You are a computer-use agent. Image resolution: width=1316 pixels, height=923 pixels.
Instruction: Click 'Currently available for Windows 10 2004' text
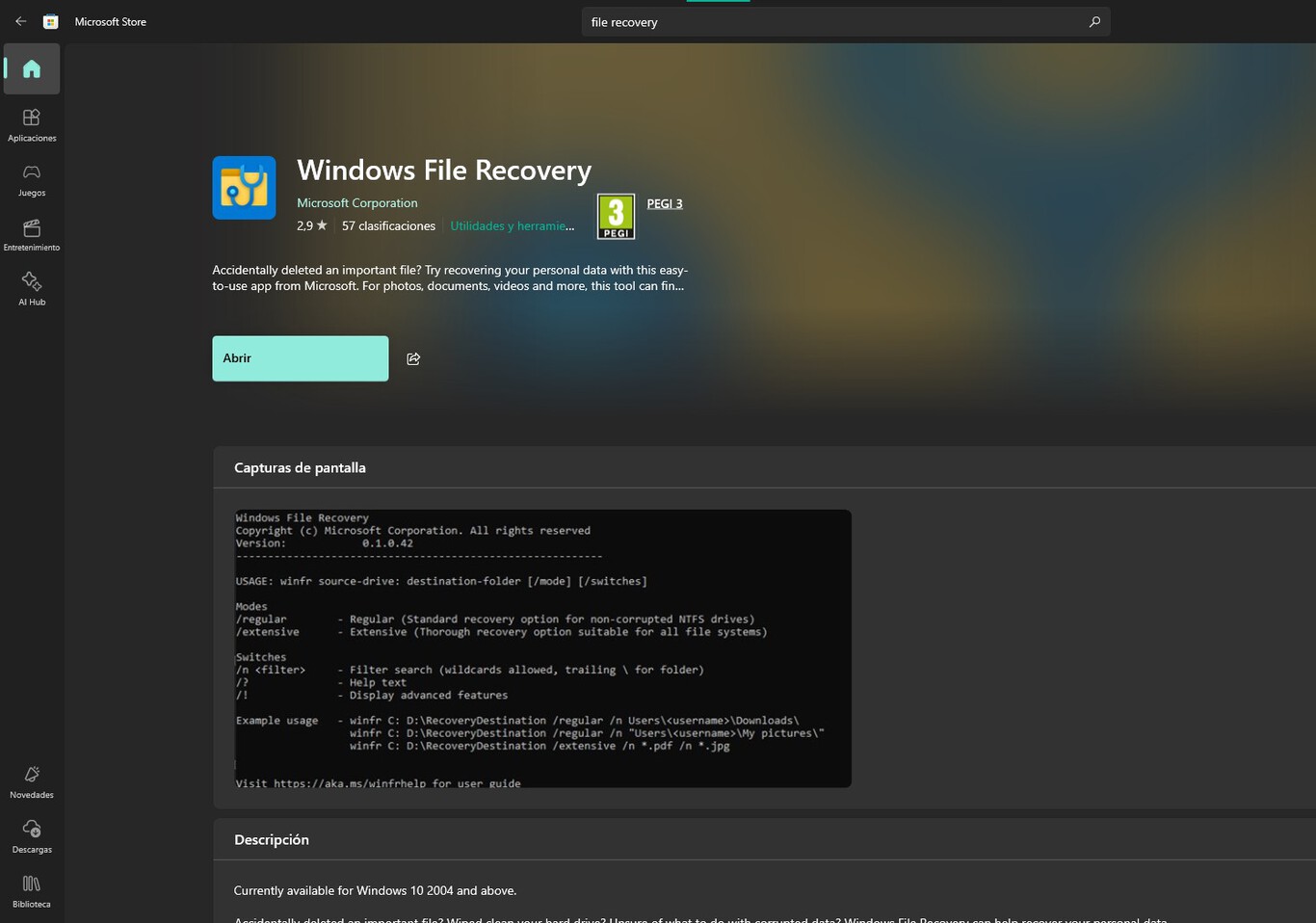[x=375, y=891]
